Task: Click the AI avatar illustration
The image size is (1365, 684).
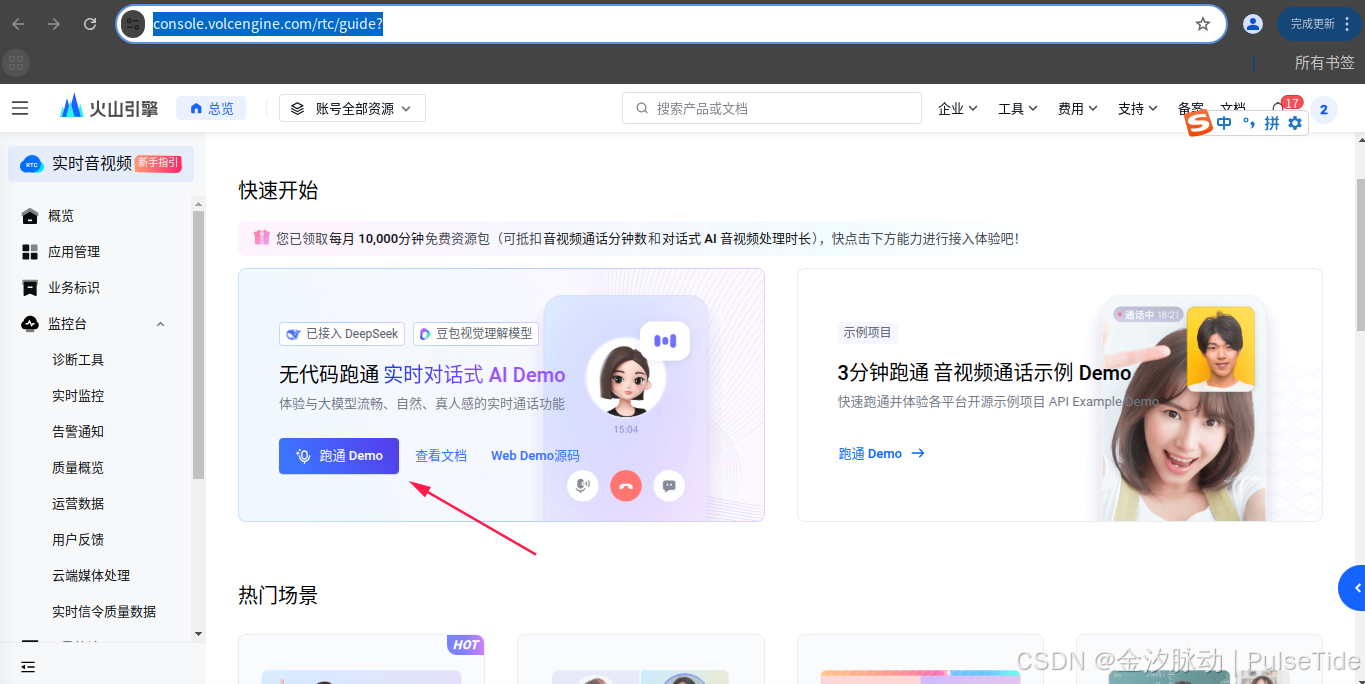Action: click(x=626, y=378)
